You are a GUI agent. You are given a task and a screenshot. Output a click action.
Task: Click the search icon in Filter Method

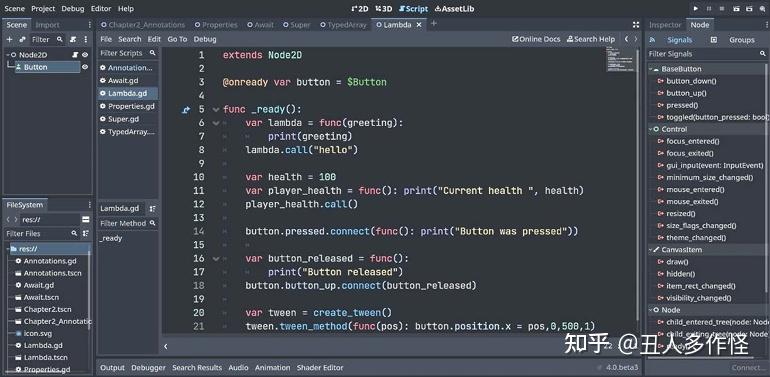pyautogui.click(x=153, y=223)
